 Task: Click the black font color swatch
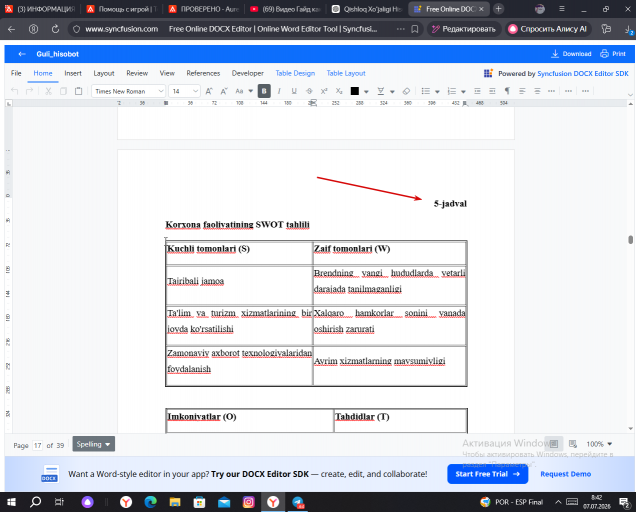pos(355,91)
